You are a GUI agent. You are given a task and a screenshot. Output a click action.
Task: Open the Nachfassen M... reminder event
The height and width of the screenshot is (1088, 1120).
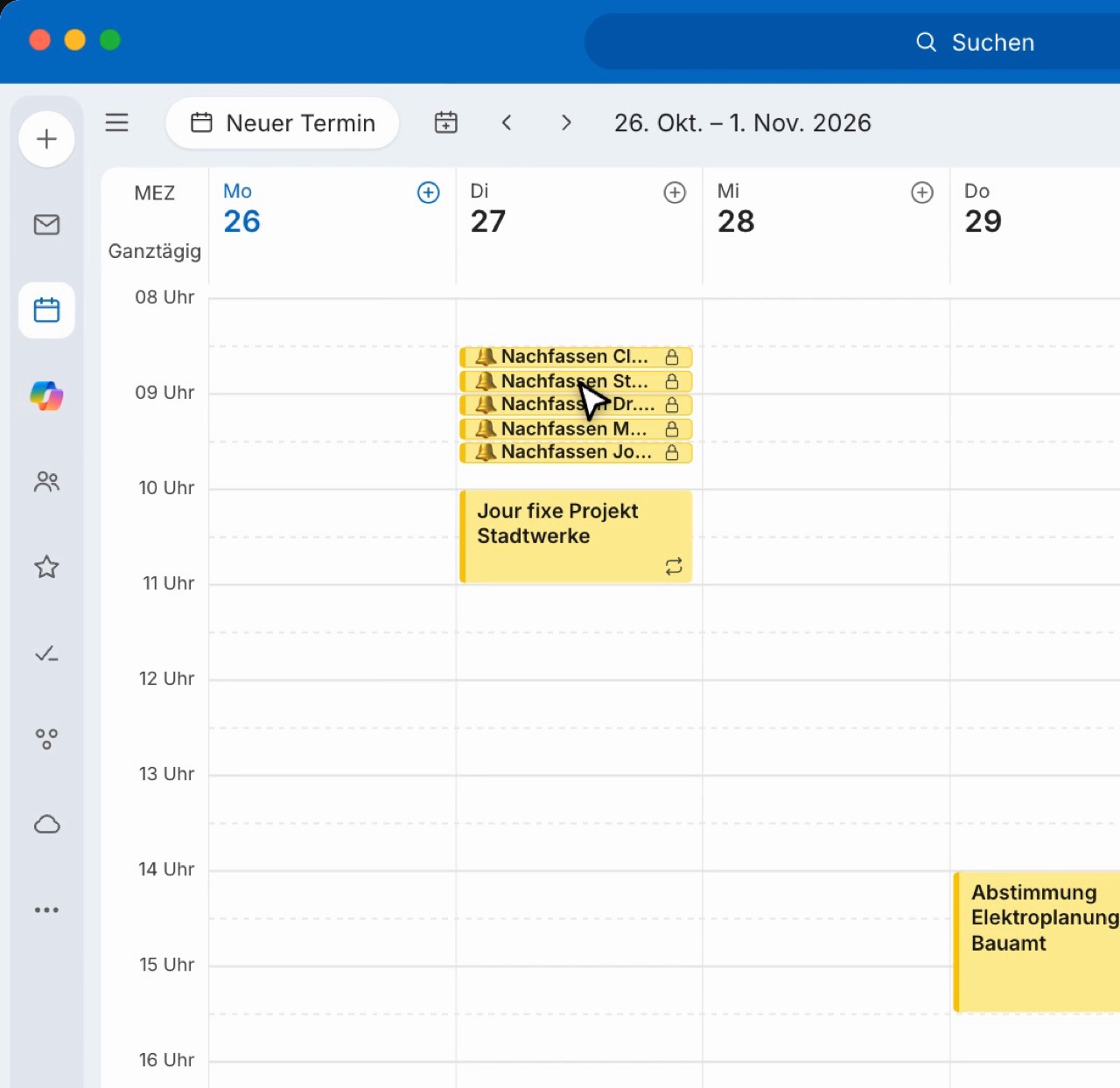[x=576, y=429]
